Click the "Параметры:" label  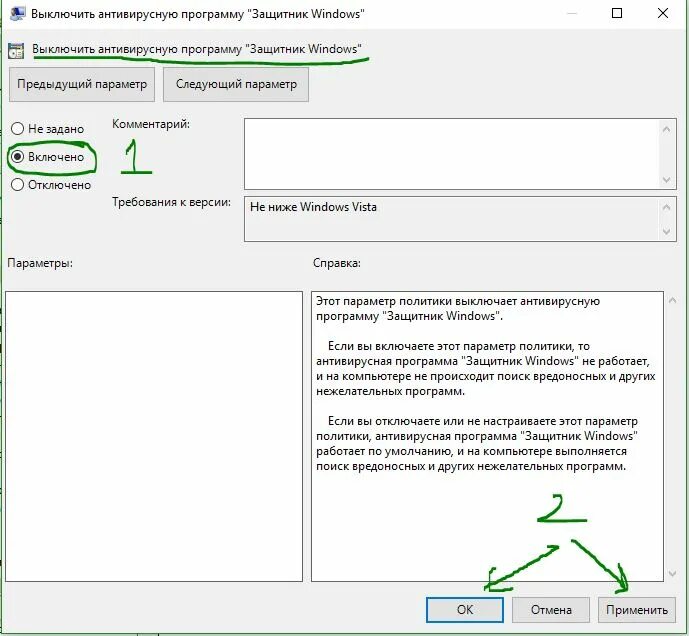[x=40, y=263]
